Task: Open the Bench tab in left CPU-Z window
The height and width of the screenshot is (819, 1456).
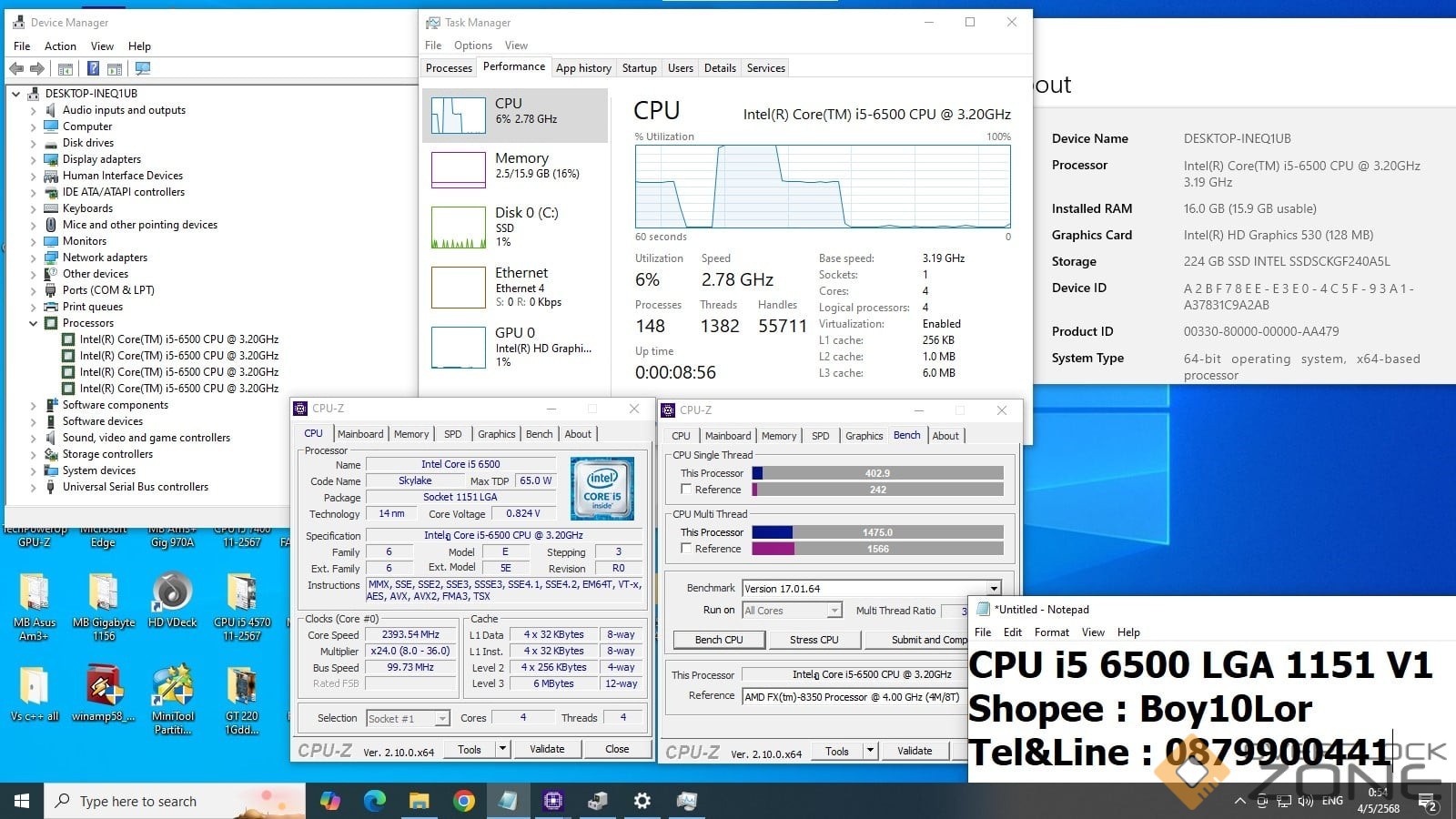Action: pyautogui.click(x=540, y=434)
